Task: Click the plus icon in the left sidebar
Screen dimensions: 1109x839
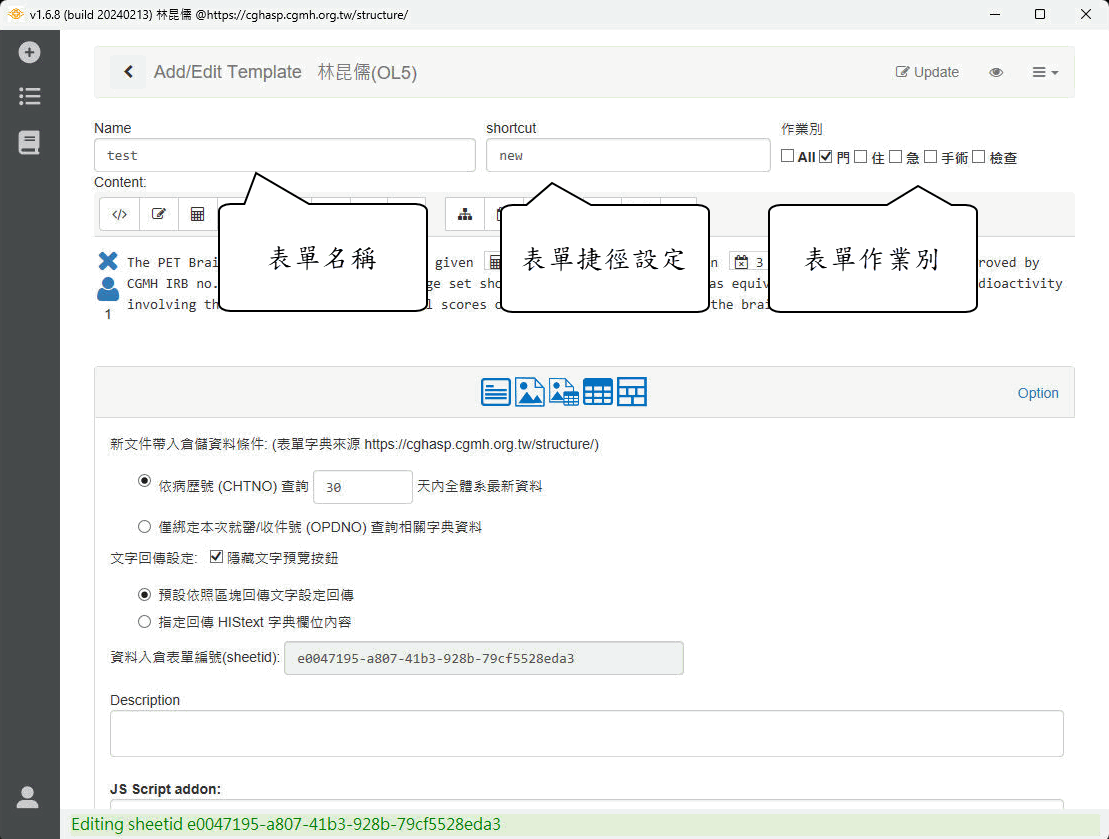Action: click(x=29, y=52)
